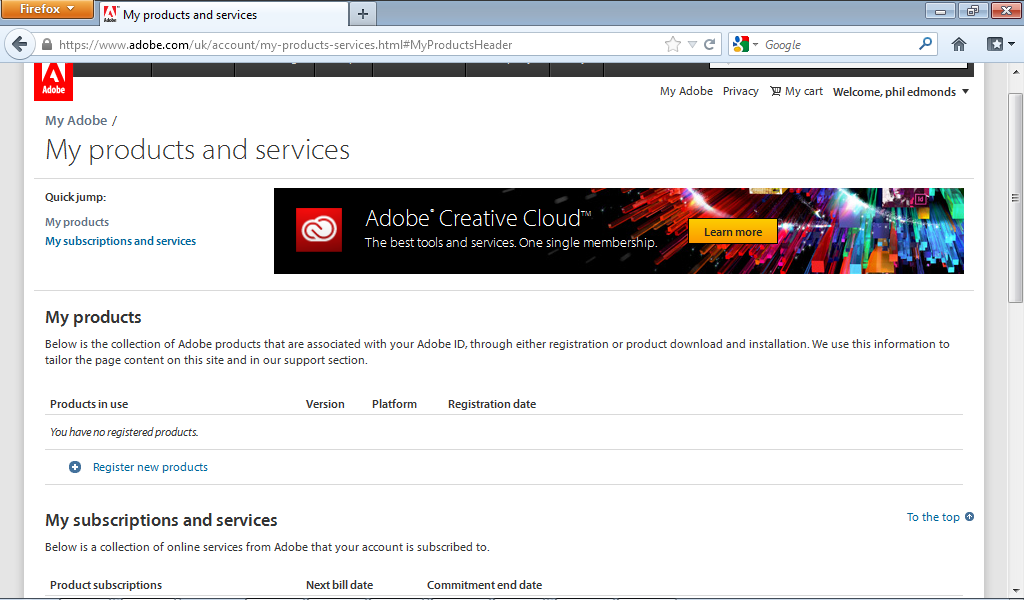Click the Quick jump label
The width and height of the screenshot is (1024, 600).
pyautogui.click(x=76, y=197)
